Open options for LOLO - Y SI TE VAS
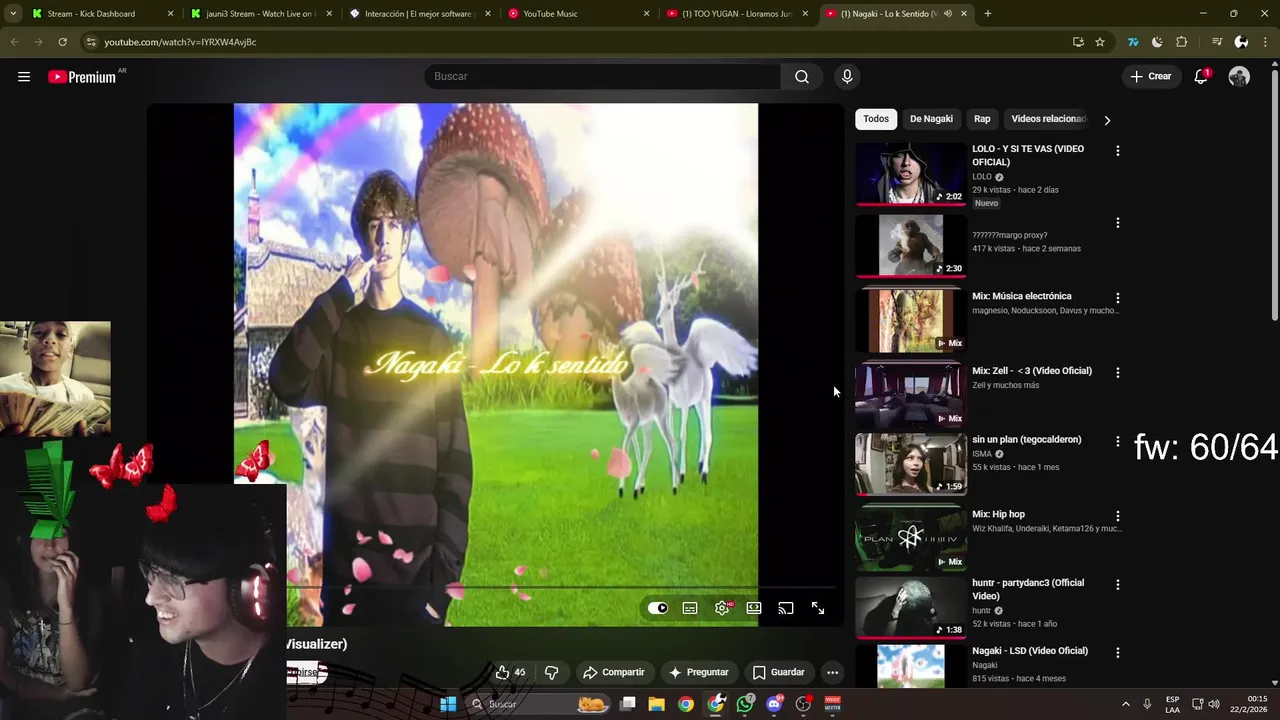The width and height of the screenshot is (1280, 720). tap(1118, 151)
